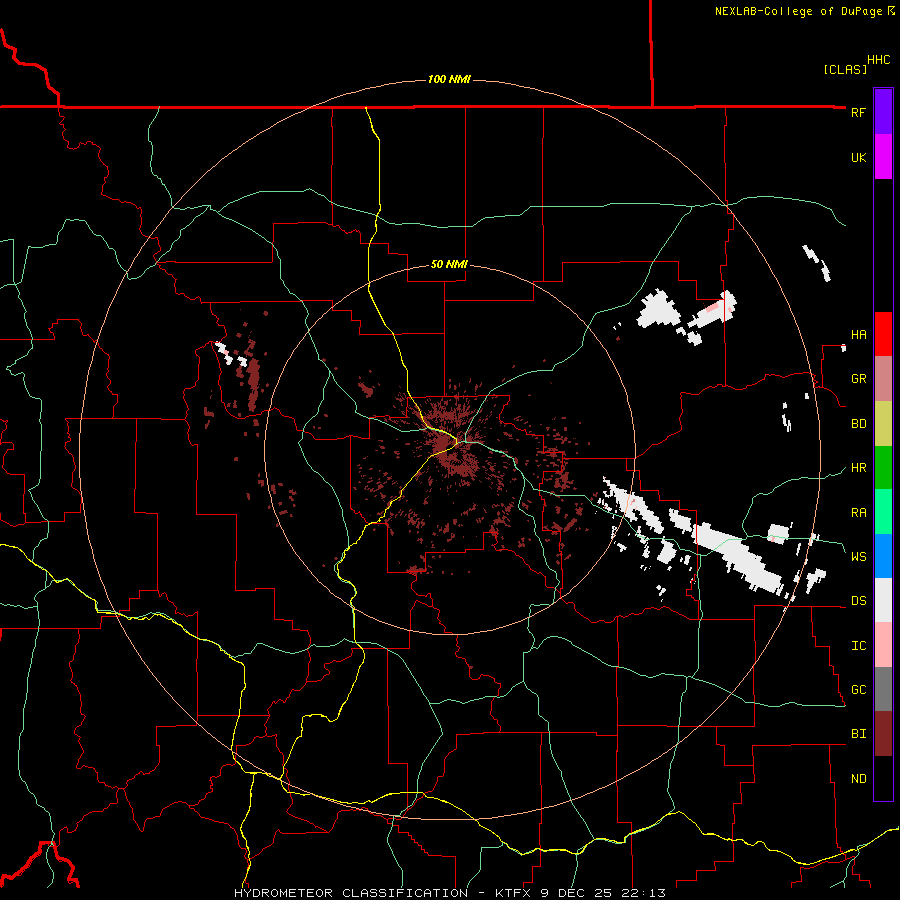
Task: Click the [CLAS] units label
Action: 844,69
